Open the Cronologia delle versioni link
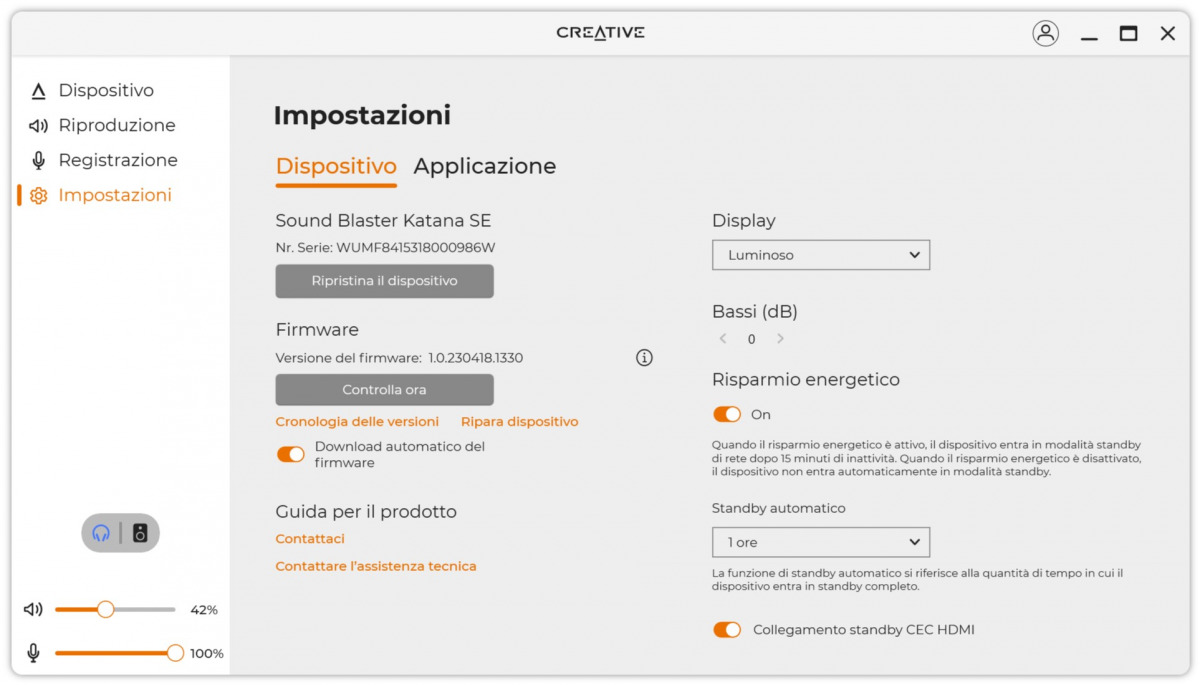 357,422
